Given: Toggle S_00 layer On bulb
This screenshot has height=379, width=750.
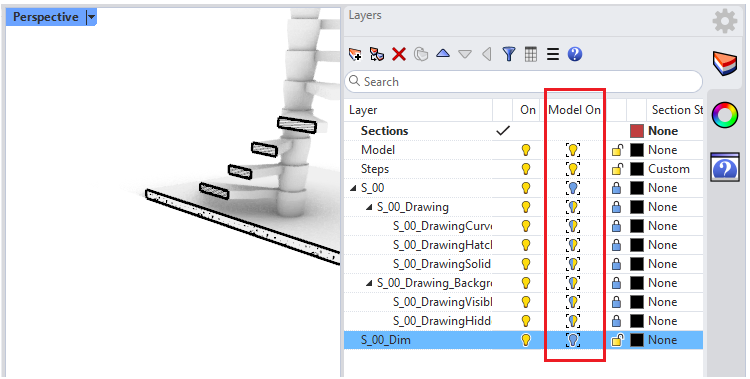Looking at the screenshot, I should 526,188.
